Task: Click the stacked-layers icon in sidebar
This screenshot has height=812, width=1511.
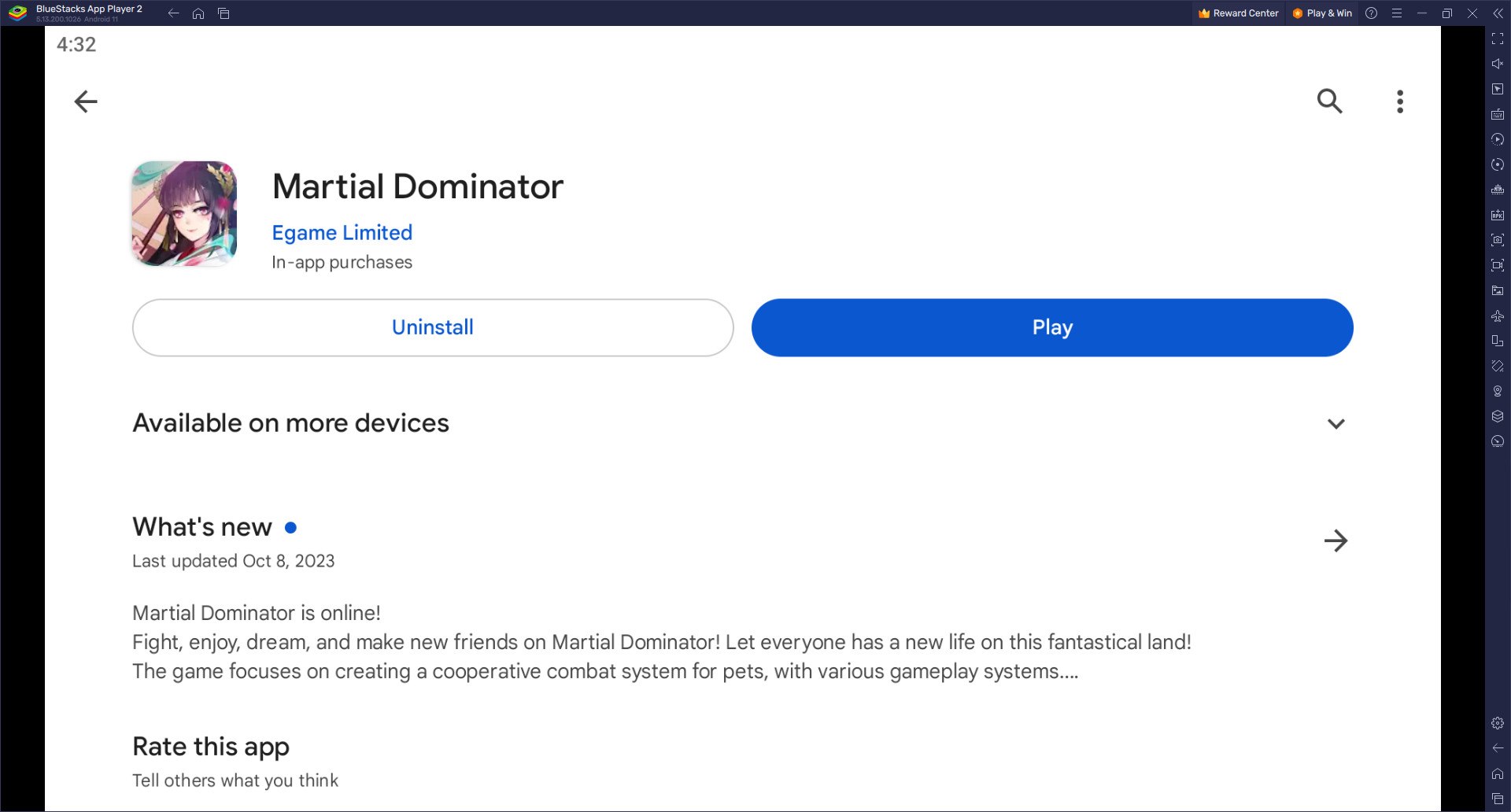Action: 1498,416
